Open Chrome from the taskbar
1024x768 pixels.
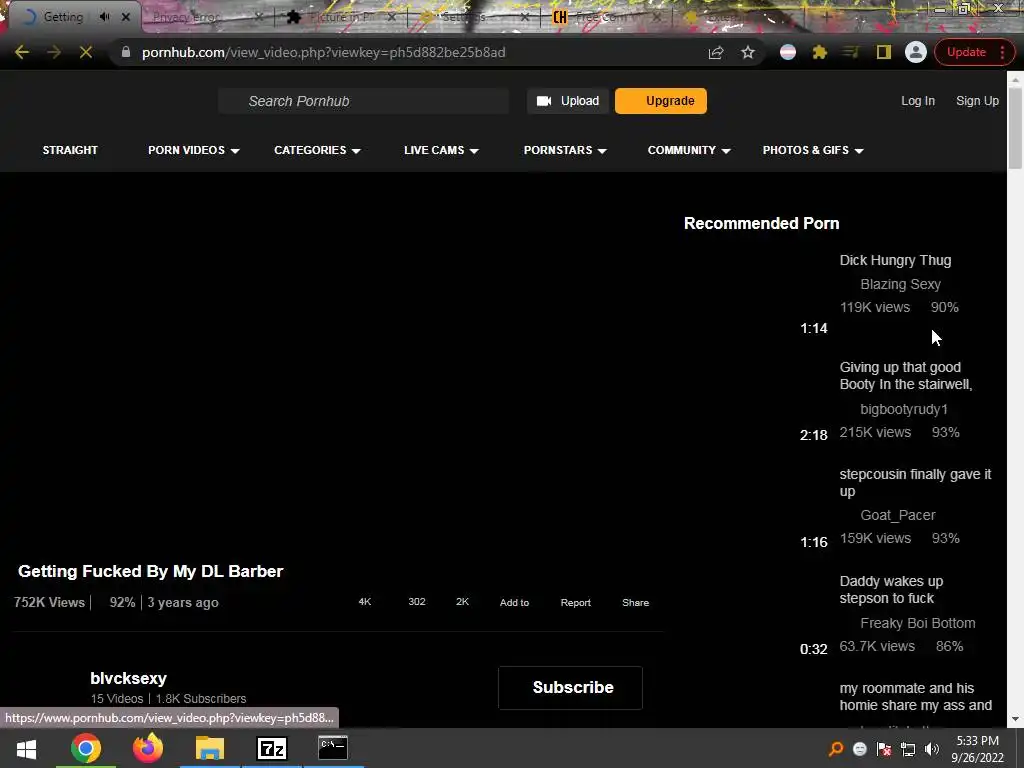(86, 748)
